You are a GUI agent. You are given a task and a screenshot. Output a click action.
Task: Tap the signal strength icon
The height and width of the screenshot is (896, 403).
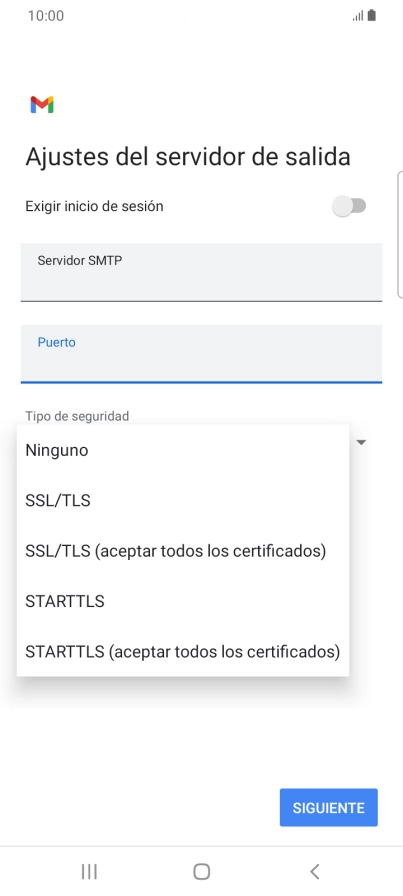click(x=358, y=17)
